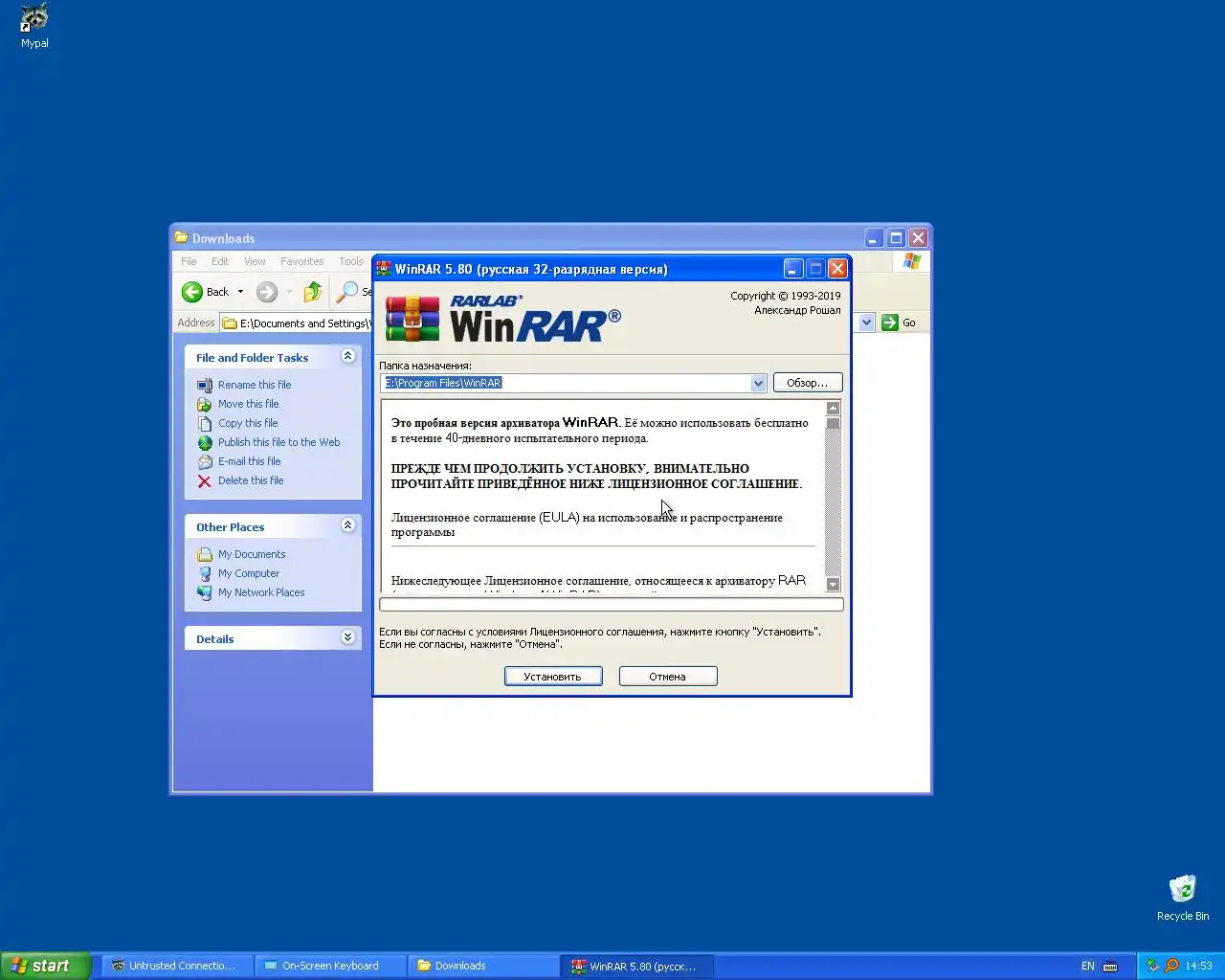Click the license scrollbar down arrow
This screenshot has height=980, width=1225.
click(x=833, y=584)
